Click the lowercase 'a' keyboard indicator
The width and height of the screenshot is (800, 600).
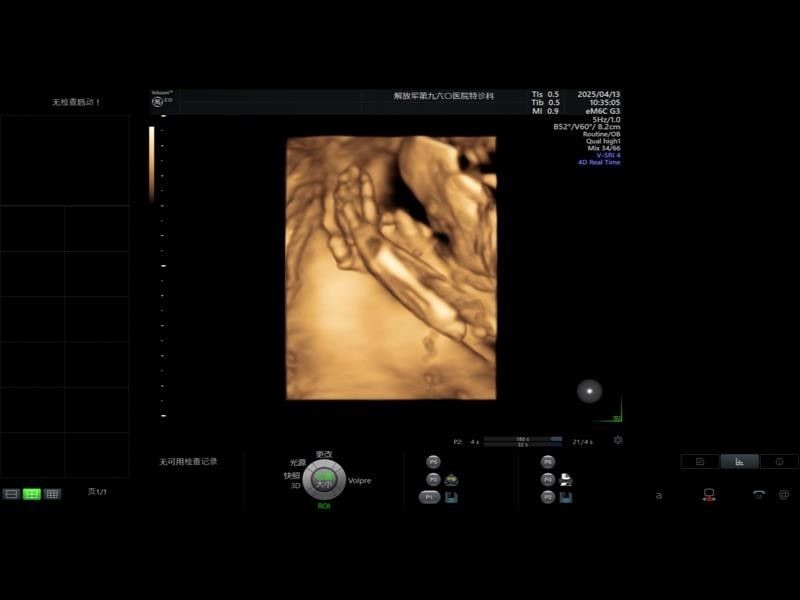[x=659, y=495]
